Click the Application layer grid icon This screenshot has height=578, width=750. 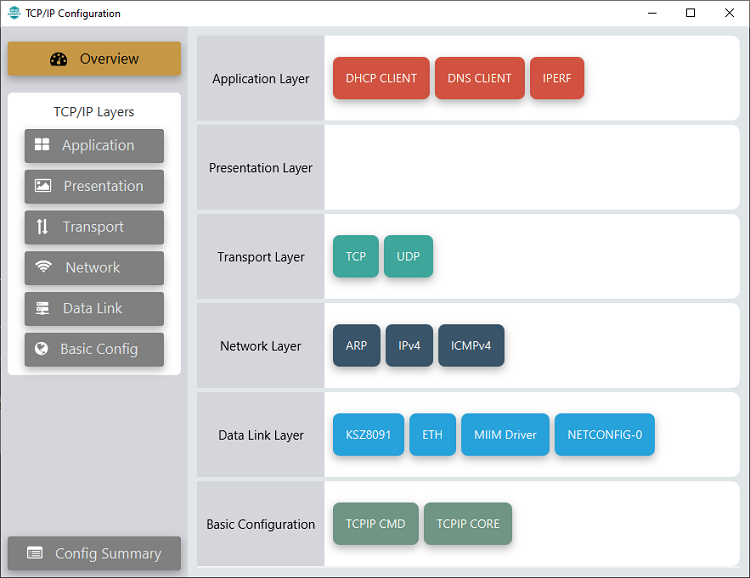(42, 145)
